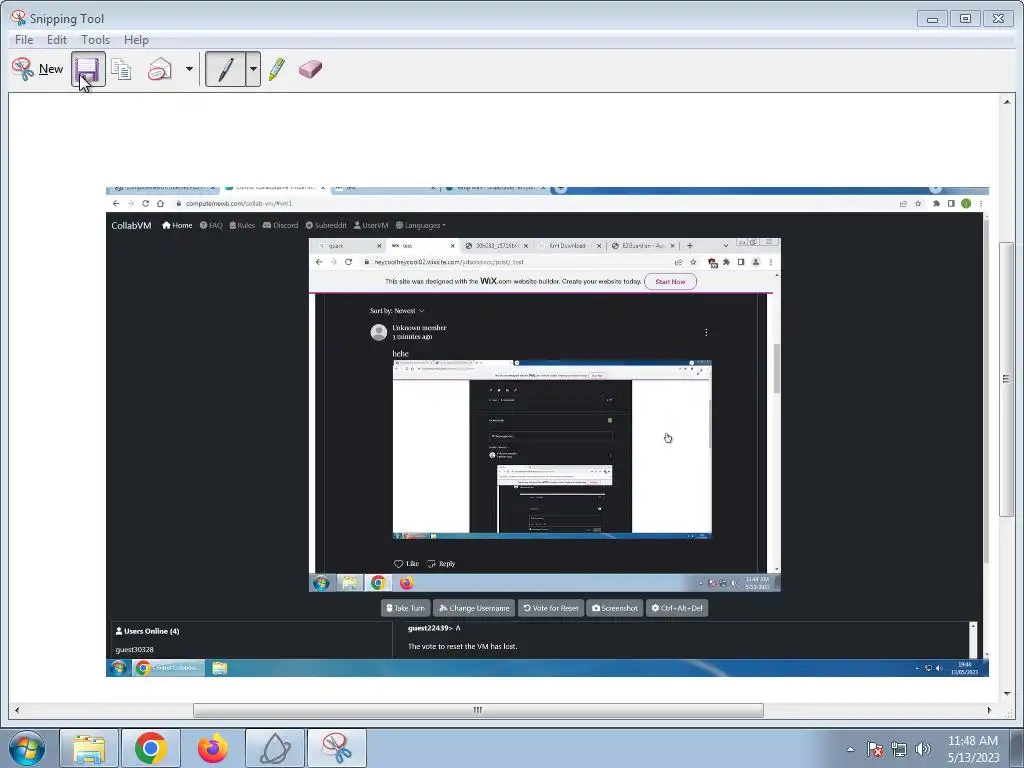Screen dimensions: 1024x768
Task: Open the Windows Start orb
Action: pos(27,748)
